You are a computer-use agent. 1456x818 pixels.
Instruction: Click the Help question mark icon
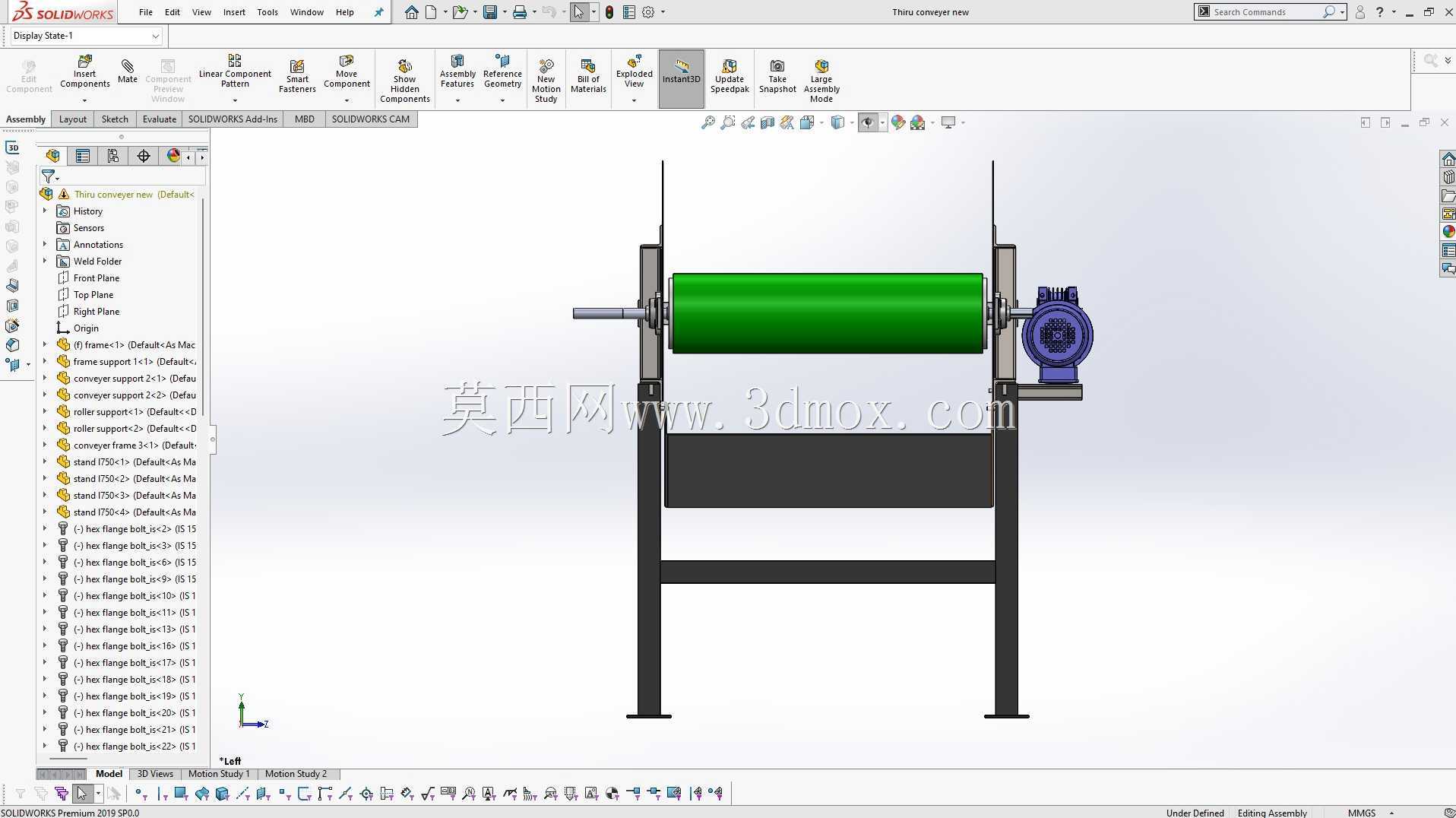click(1380, 12)
